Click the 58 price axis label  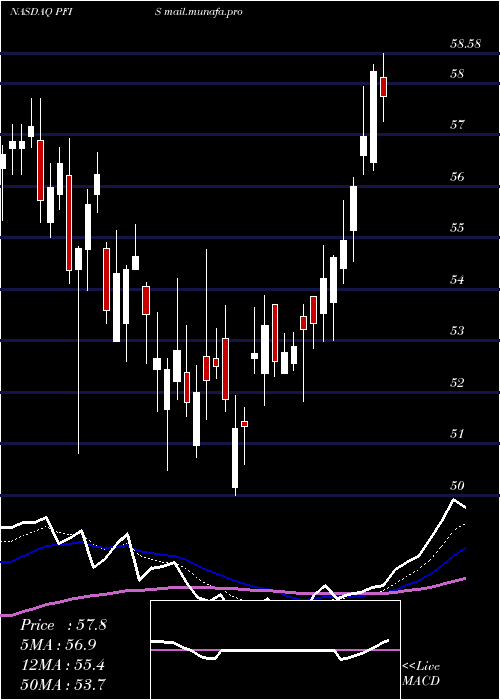click(x=457, y=74)
